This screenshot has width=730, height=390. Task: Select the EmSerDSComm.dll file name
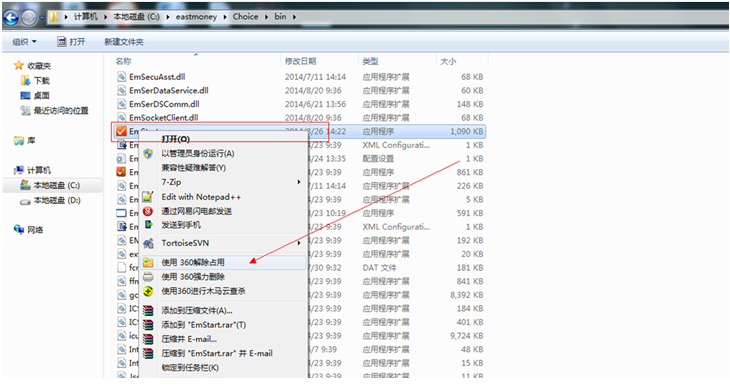164,104
